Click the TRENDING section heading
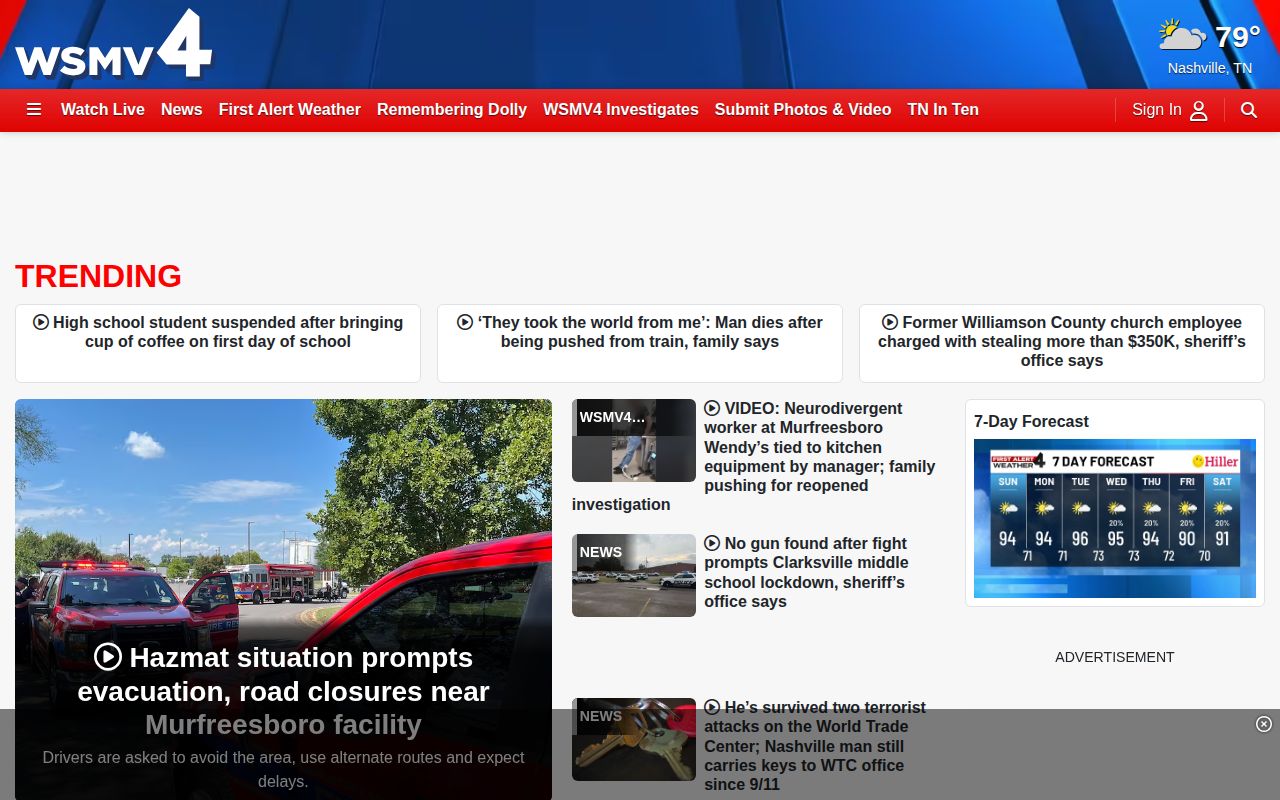This screenshot has width=1280, height=800. coord(98,276)
